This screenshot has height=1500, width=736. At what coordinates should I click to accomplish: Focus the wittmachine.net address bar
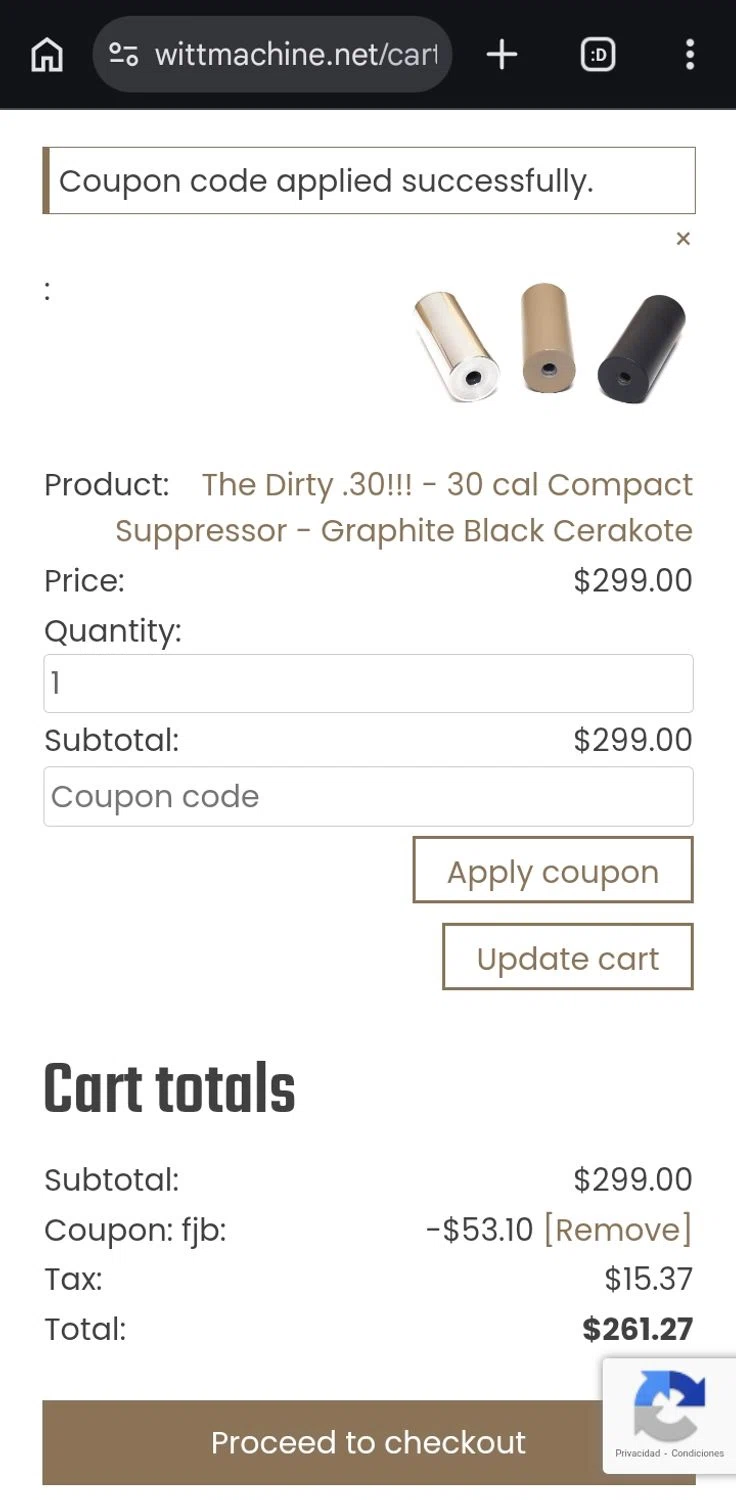[x=296, y=55]
